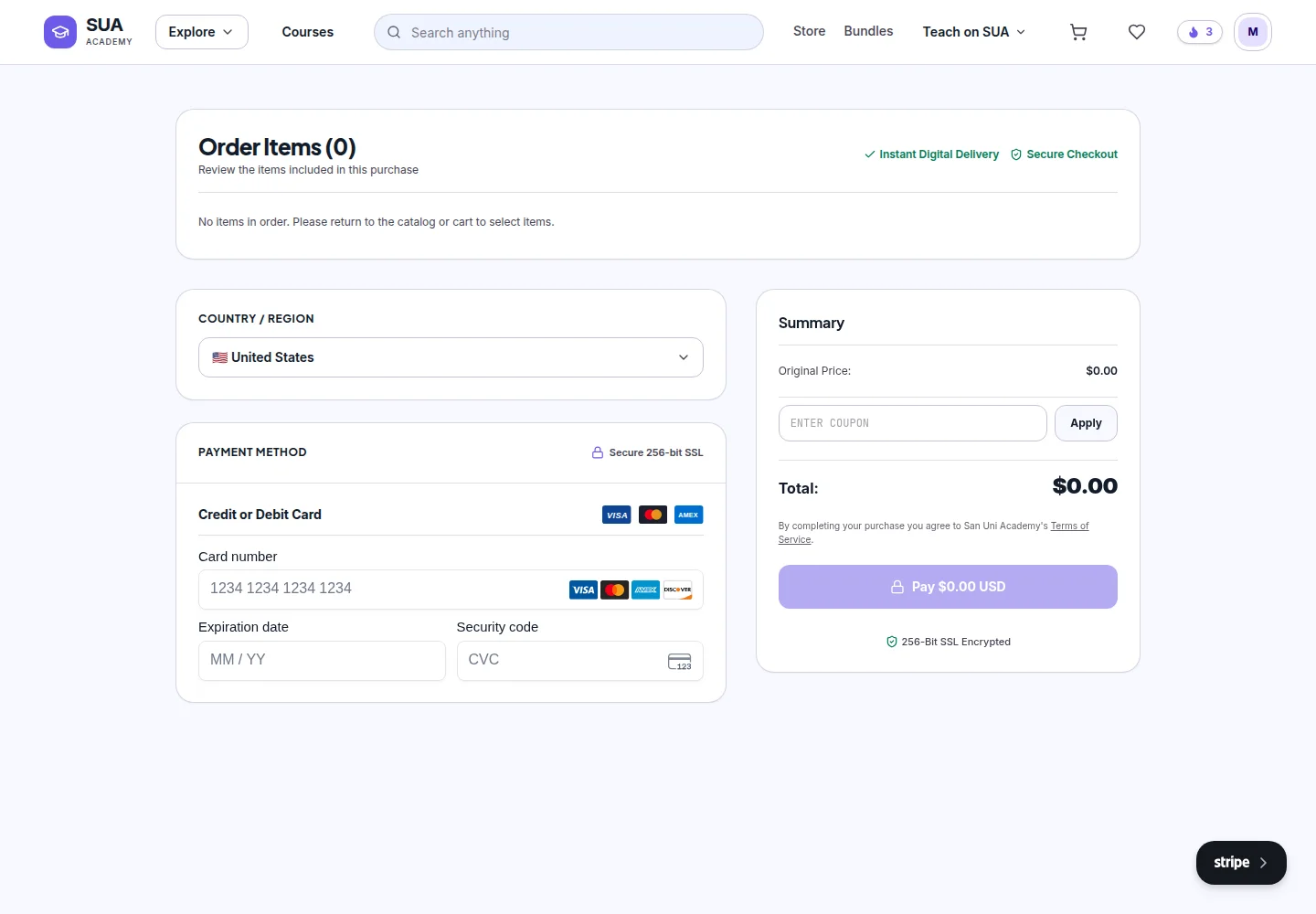
Task: Click the Instant Digital Delivery checkmark
Action: [x=870, y=154]
